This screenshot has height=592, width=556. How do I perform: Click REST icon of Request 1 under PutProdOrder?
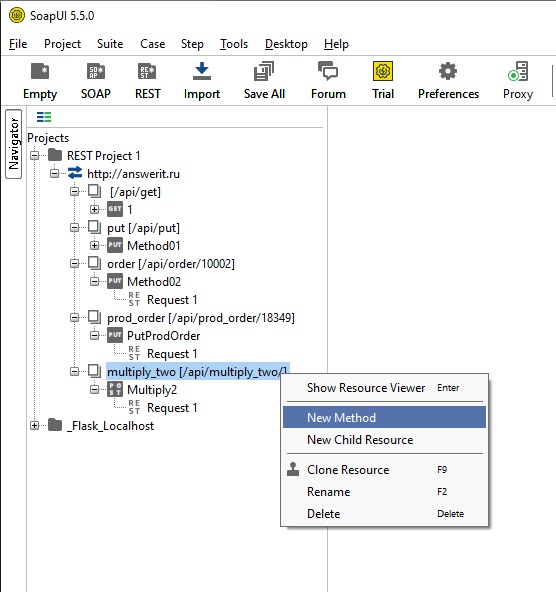click(134, 353)
